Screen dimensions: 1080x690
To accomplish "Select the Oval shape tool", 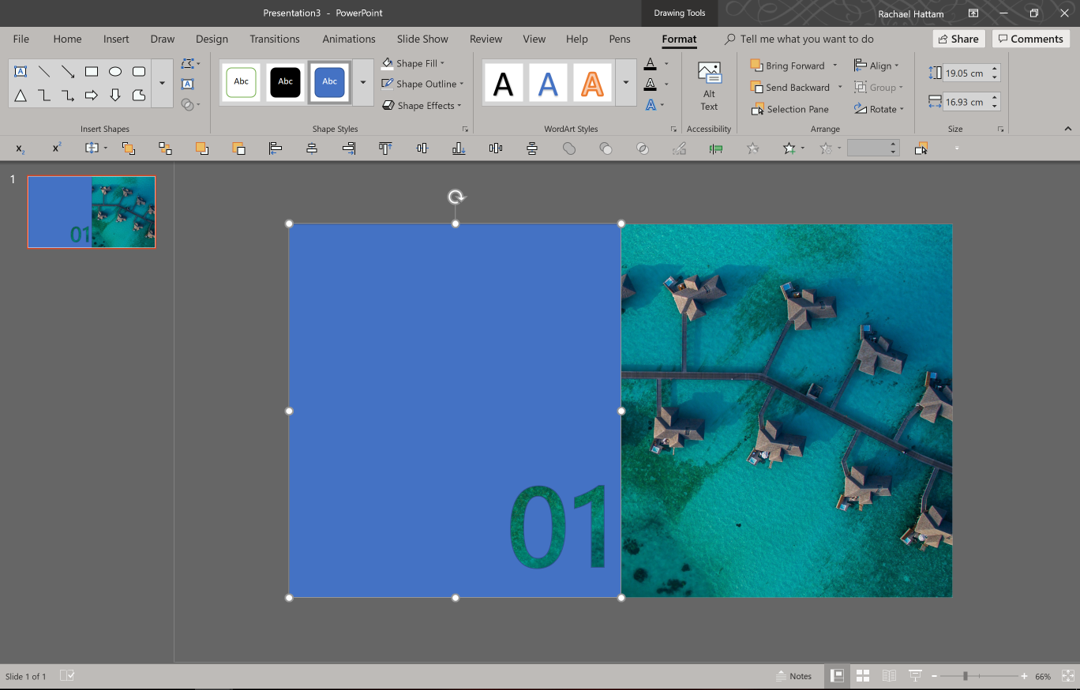I will (x=115, y=72).
